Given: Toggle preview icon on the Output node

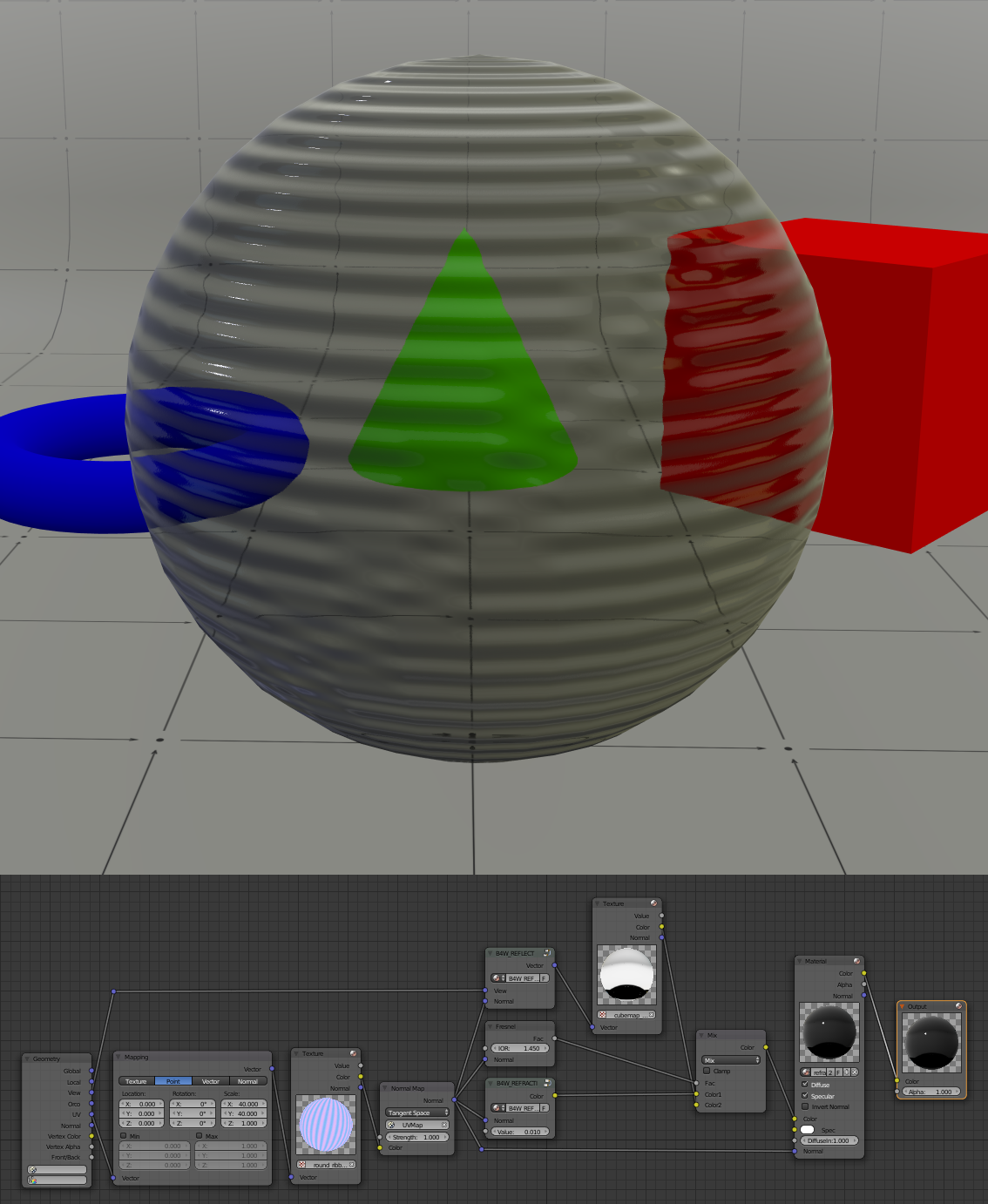Looking at the screenshot, I should point(958,1006).
